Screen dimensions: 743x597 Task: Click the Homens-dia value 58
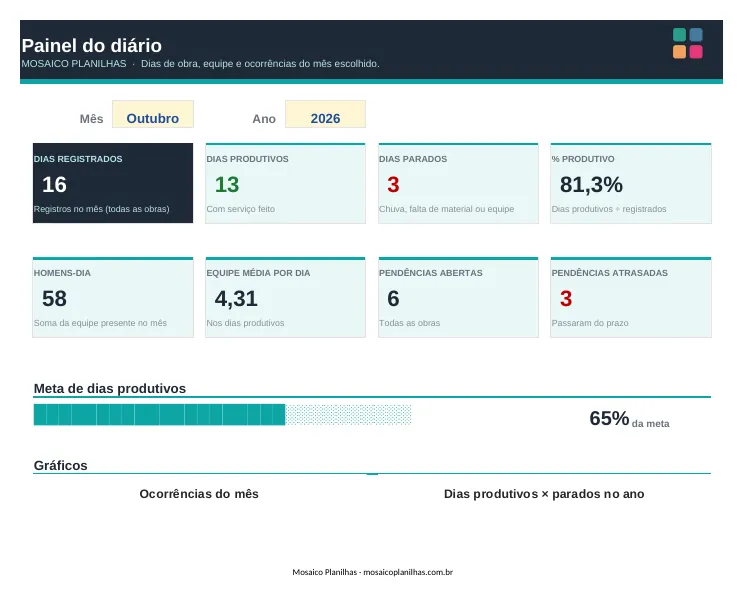coord(54,298)
